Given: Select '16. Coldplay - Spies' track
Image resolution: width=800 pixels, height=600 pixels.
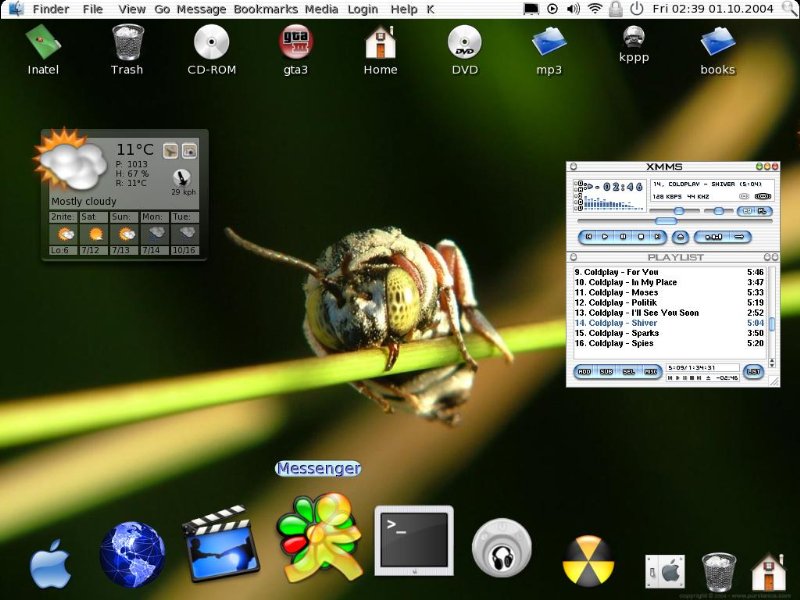Looking at the screenshot, I should pyautogui.click(x=669, y=343).
